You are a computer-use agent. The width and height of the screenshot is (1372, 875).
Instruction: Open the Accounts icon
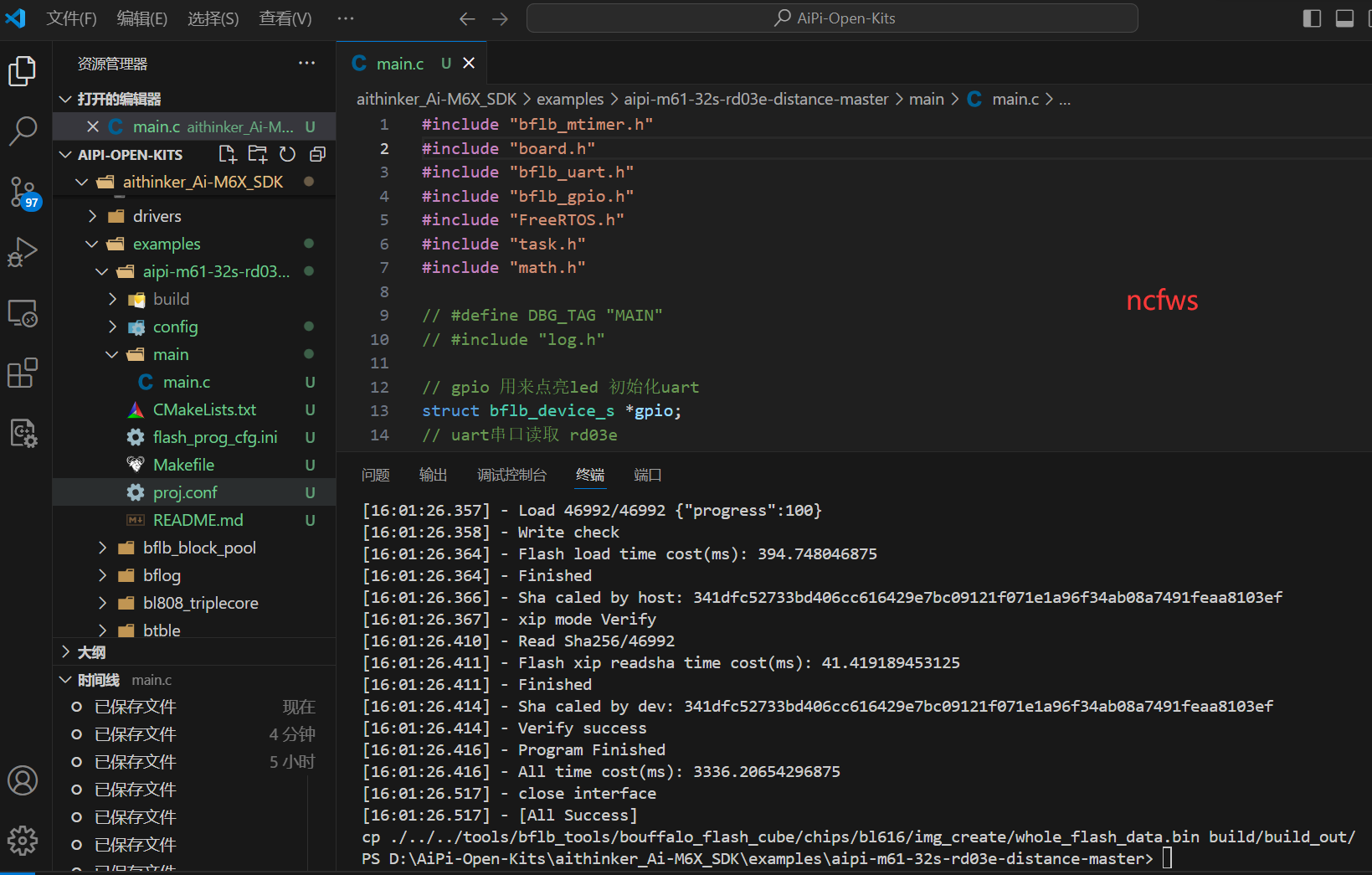[x=23, y=780]
